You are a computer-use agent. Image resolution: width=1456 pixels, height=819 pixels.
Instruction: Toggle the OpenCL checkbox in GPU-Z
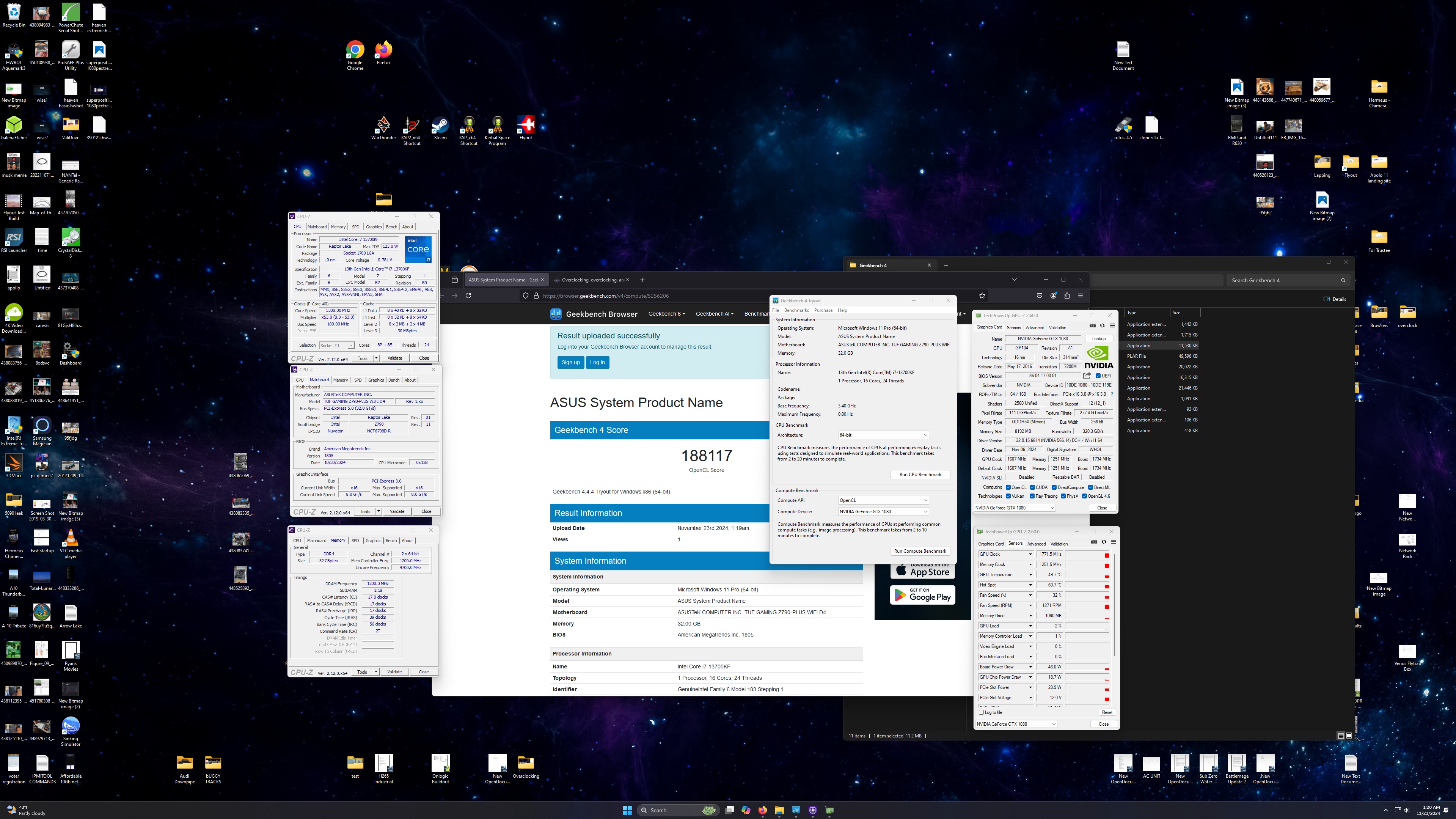[x=1008, y=487]
